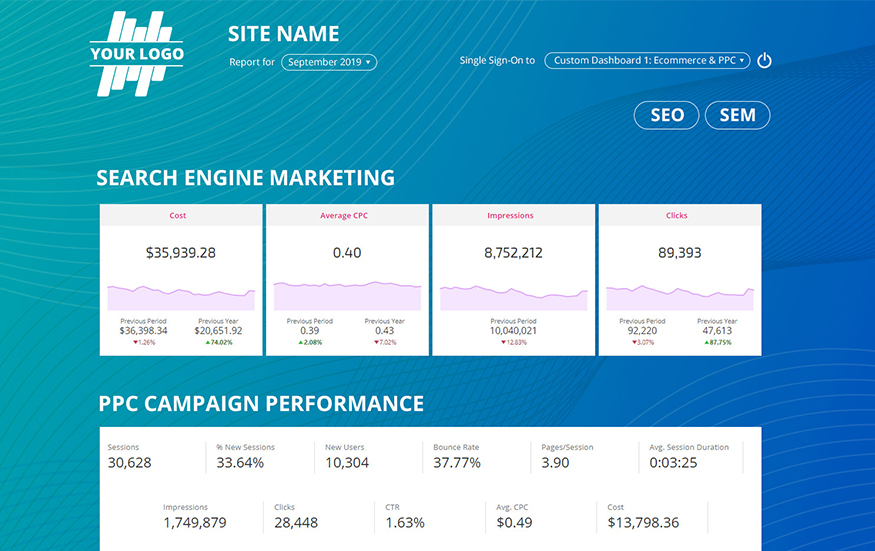Screen dimensions: 875x551
Task: Click the Avg. Session Duration value
Action: pos(673,463)
